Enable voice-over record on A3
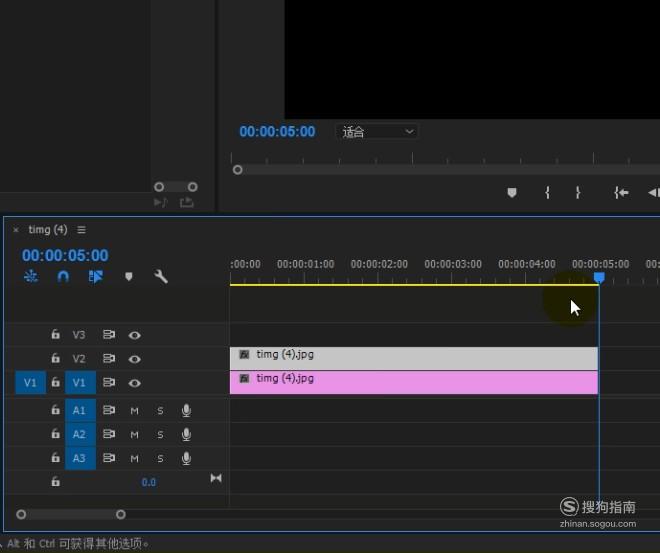This screenshot has width=660, height=553. click(186, 458)
